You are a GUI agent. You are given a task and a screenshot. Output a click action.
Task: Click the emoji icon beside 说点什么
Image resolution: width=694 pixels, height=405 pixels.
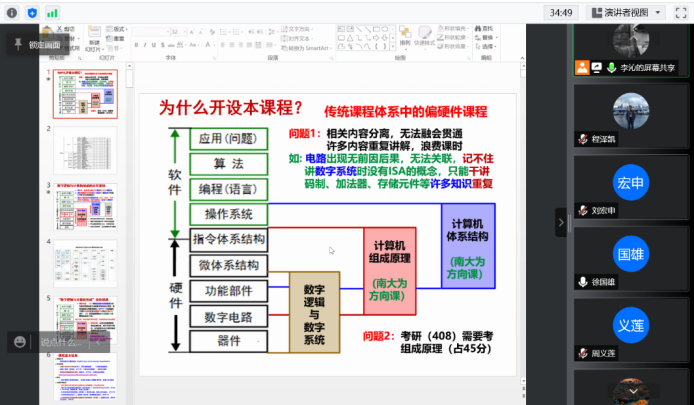[x=19, y=342]
